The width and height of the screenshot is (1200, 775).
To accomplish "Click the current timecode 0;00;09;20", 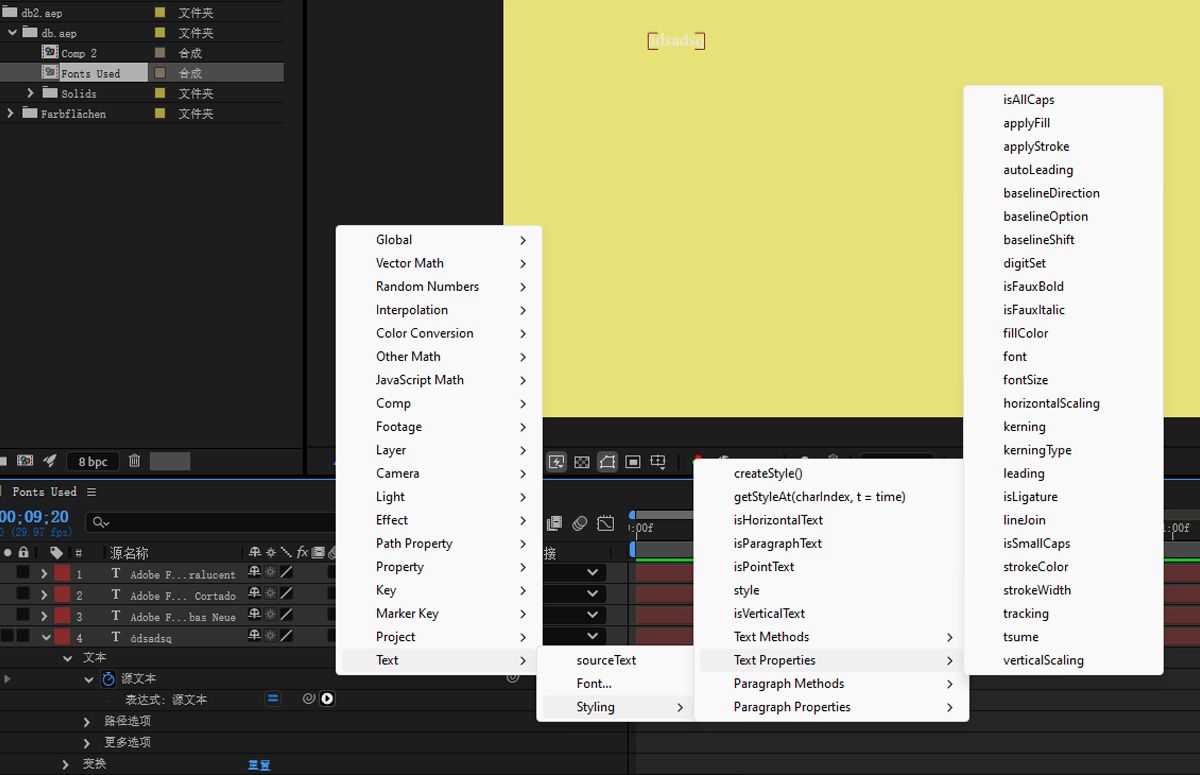I will (34, 517).
